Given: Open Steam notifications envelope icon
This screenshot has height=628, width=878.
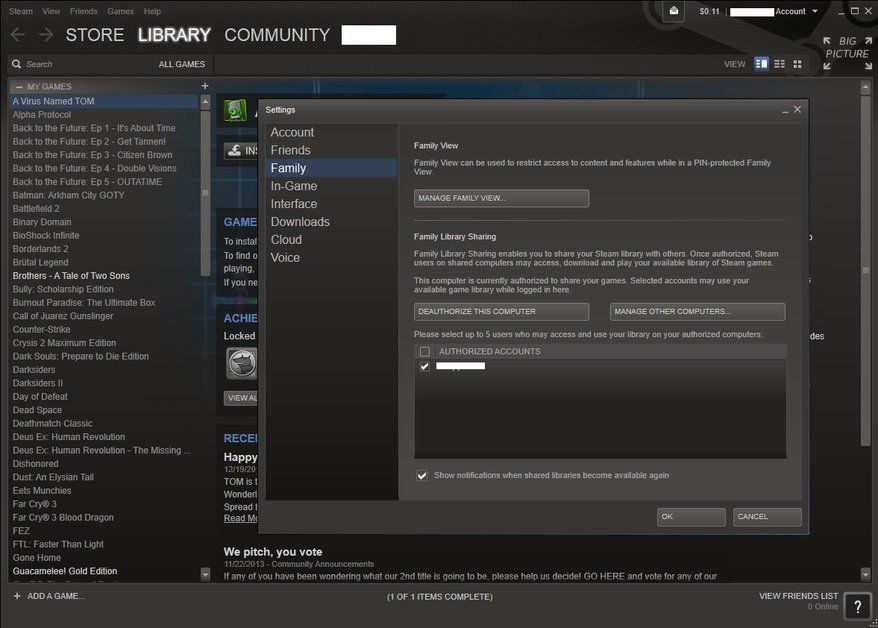Looking at the screenshot, I should [671, 11].
